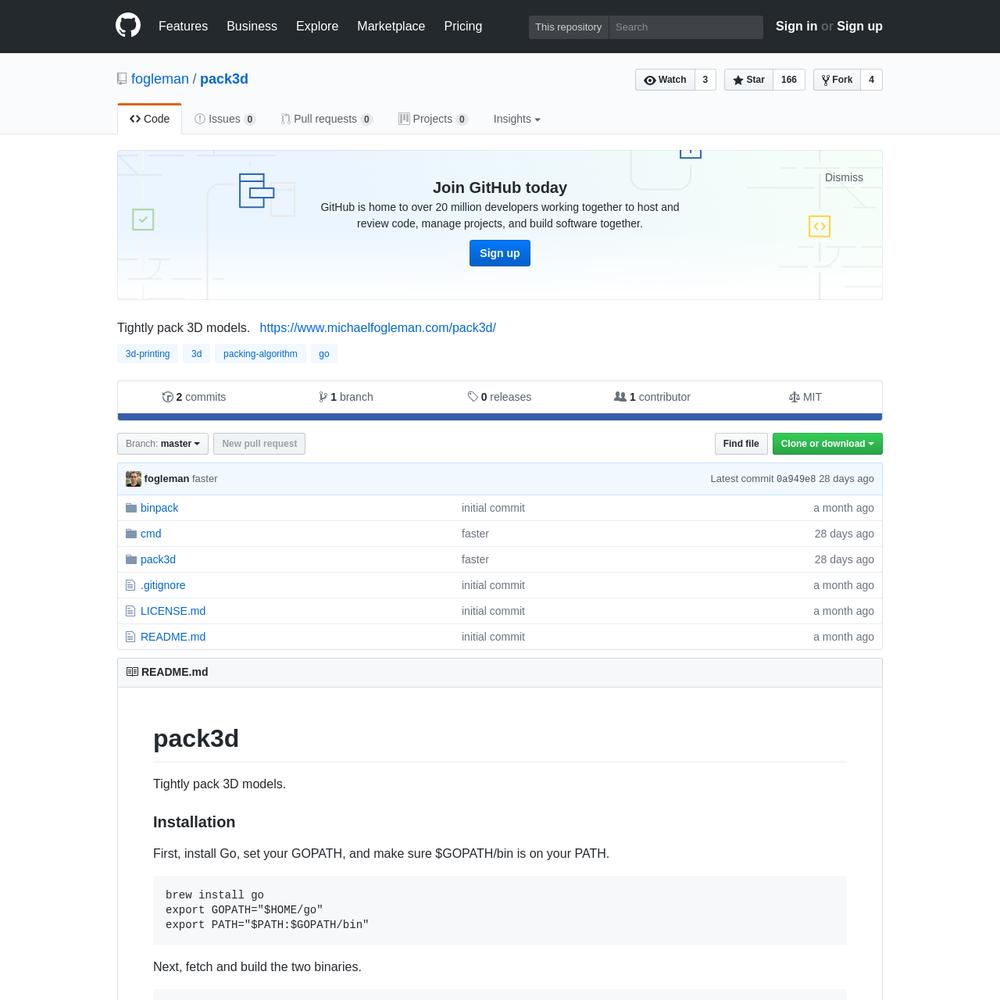Open latest commit hash 0a949e8

pos(795,479)
